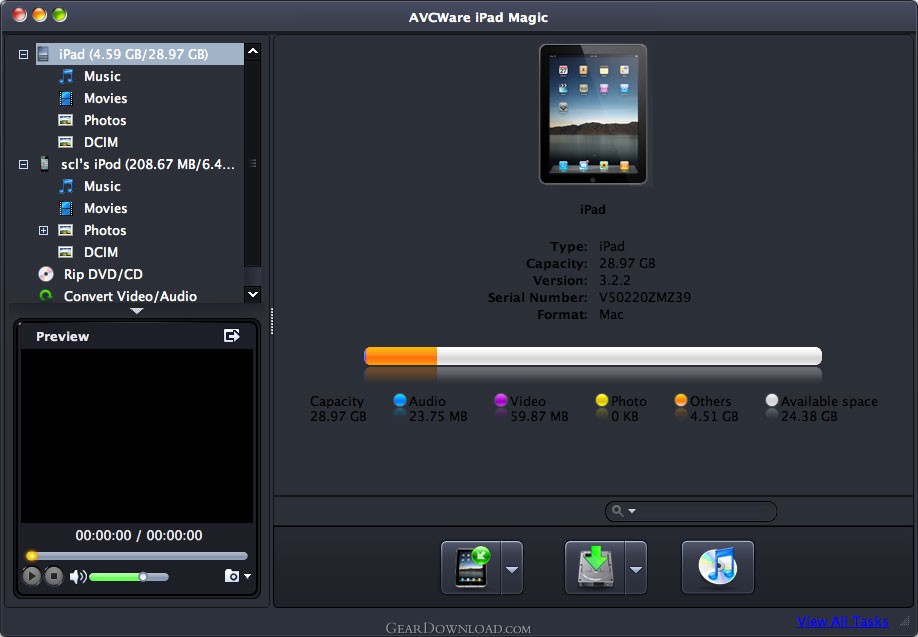Click the film icon beside iPad Movies

(x=66, y=98)
